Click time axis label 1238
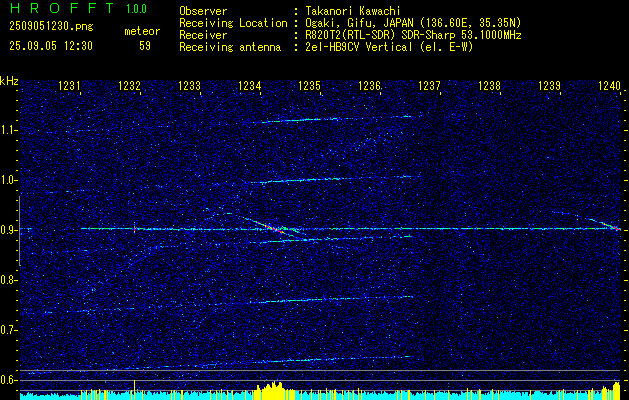Viewport: 629px width, 400px height. pos(489,85)
